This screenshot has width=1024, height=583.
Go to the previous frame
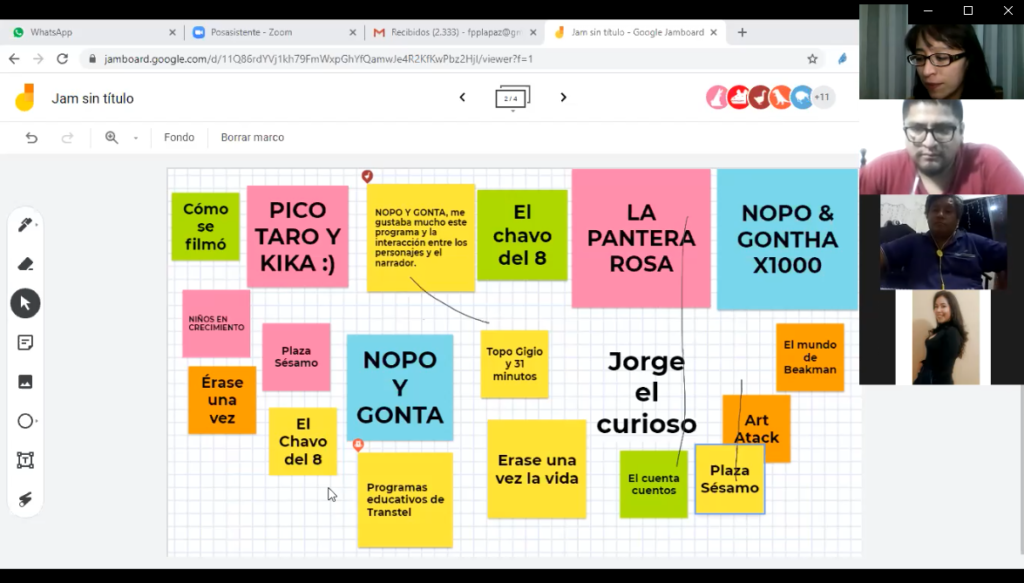(x=462, y=97)
